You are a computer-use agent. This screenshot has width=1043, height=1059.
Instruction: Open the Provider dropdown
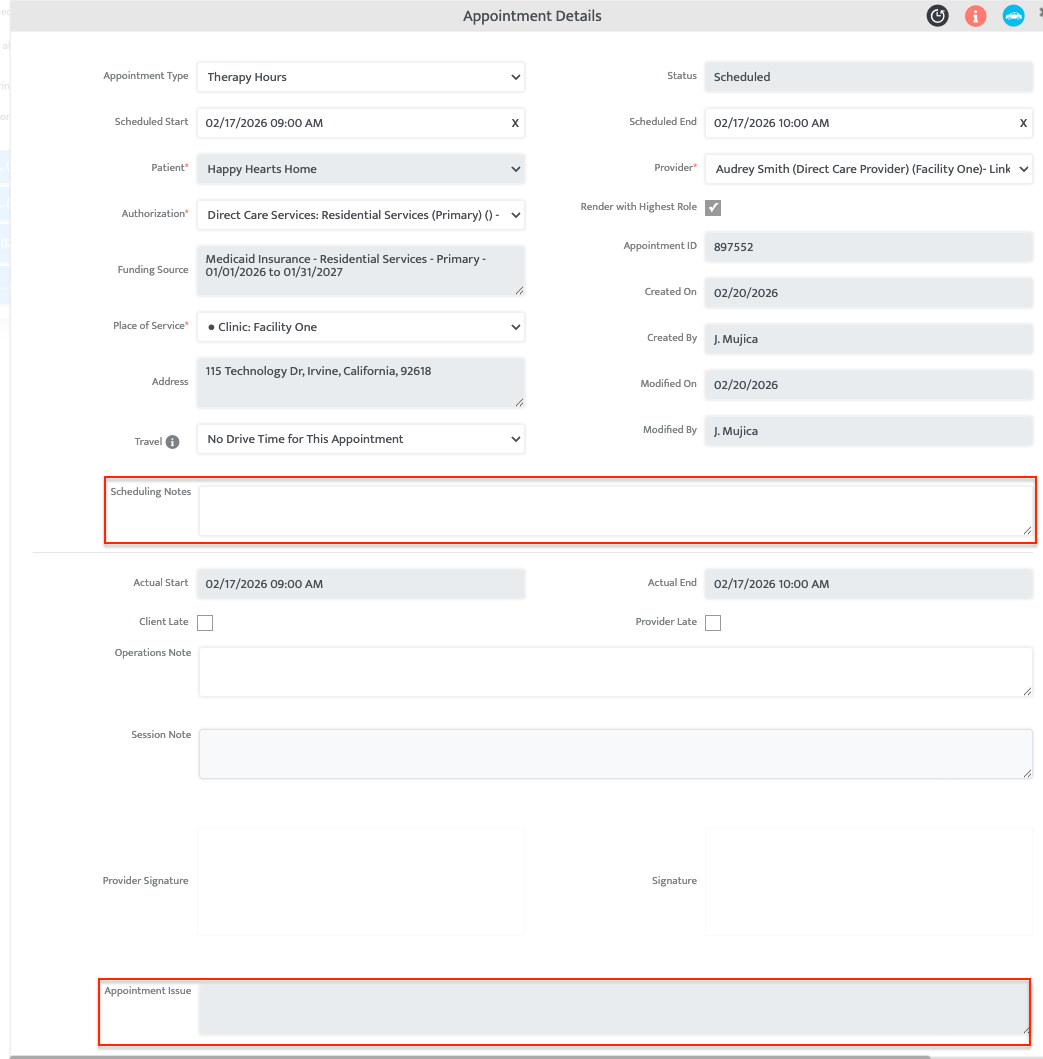868,169
